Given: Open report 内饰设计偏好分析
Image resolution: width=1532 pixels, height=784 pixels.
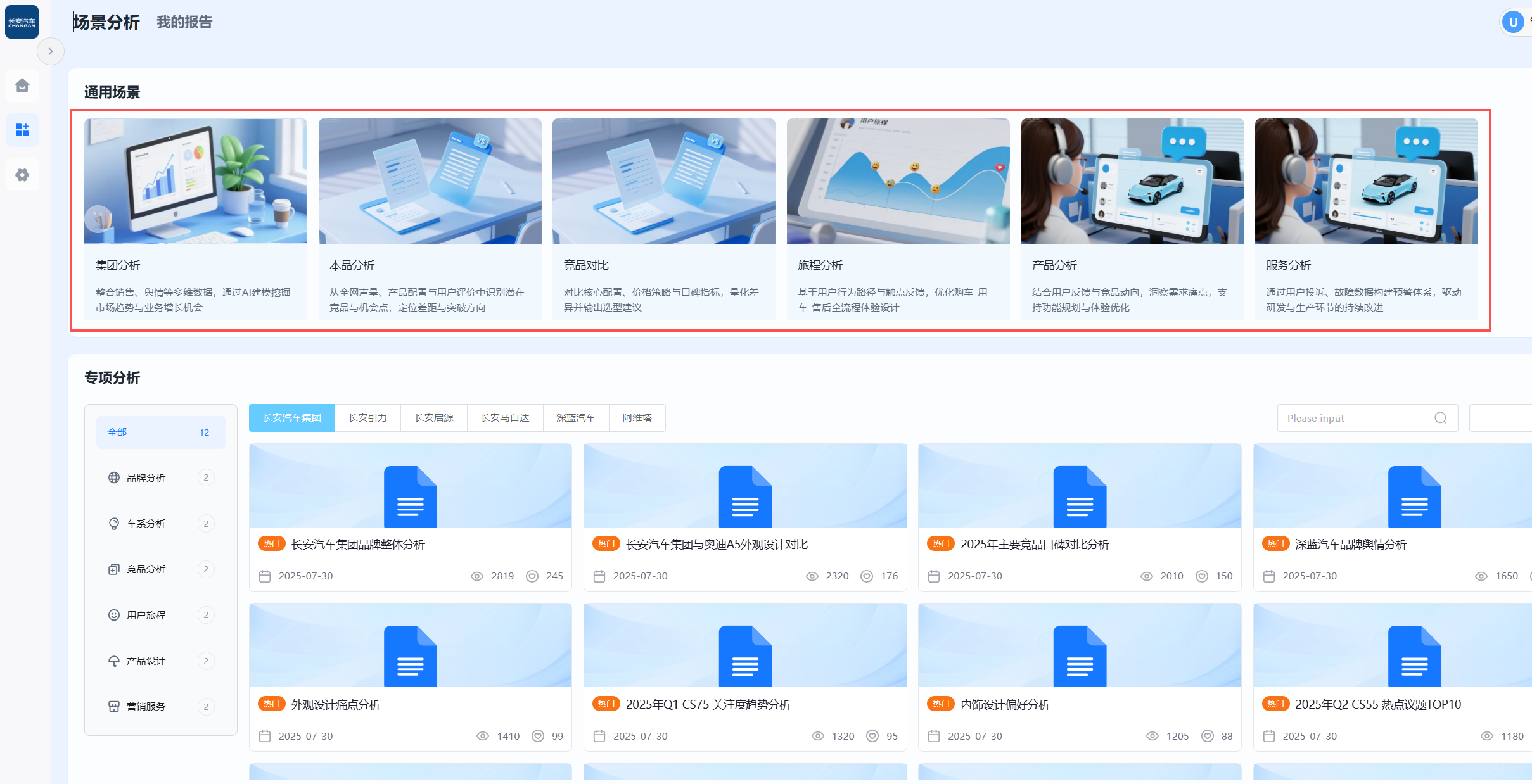Looking at the screenshot, I should (1005, 705).
